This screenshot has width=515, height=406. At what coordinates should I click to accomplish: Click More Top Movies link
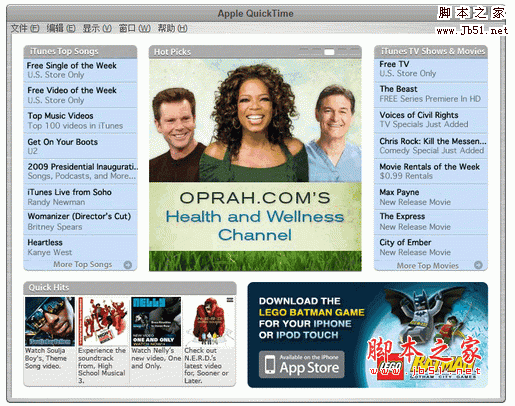click(x=428, y=266)
